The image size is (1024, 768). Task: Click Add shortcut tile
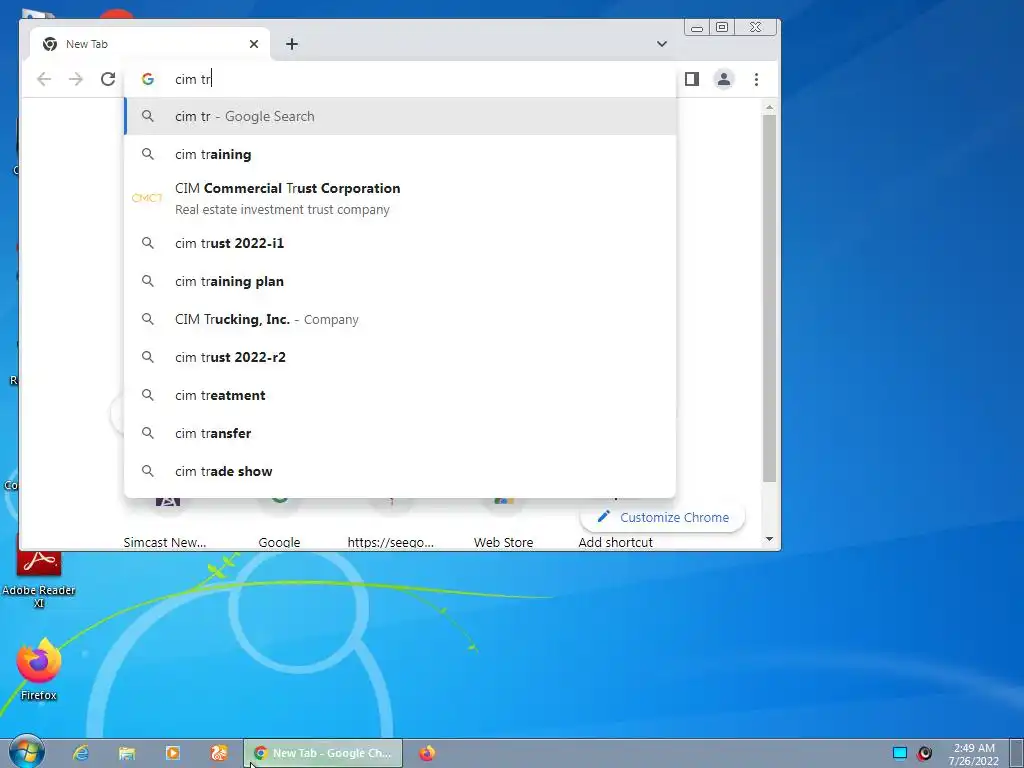point(615,542)
